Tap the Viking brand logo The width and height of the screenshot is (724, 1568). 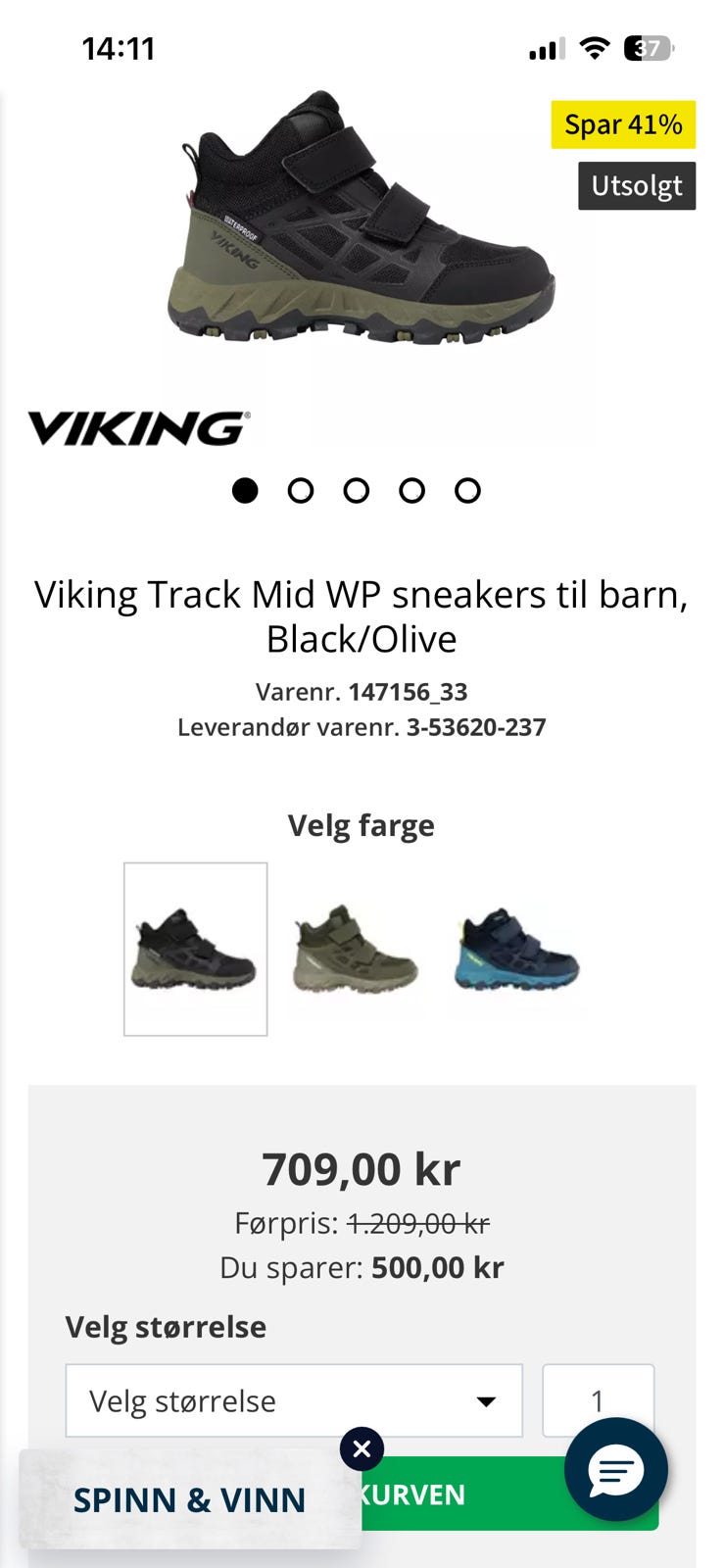[x=138, y=428]
